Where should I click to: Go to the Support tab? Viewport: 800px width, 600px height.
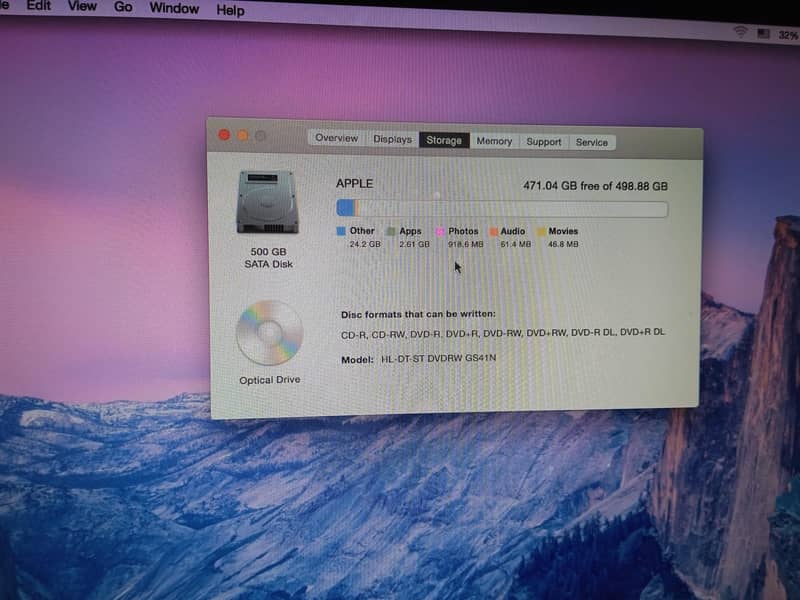(x=543, y=142)
